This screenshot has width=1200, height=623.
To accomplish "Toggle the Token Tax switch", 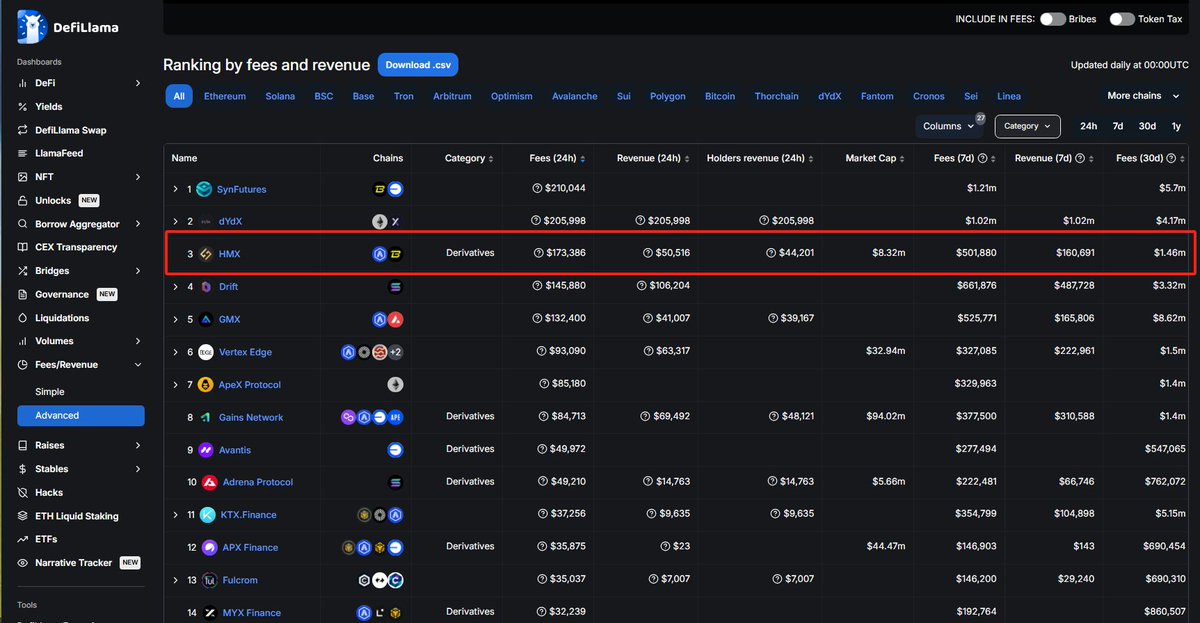I will (x=1122, y=19).
